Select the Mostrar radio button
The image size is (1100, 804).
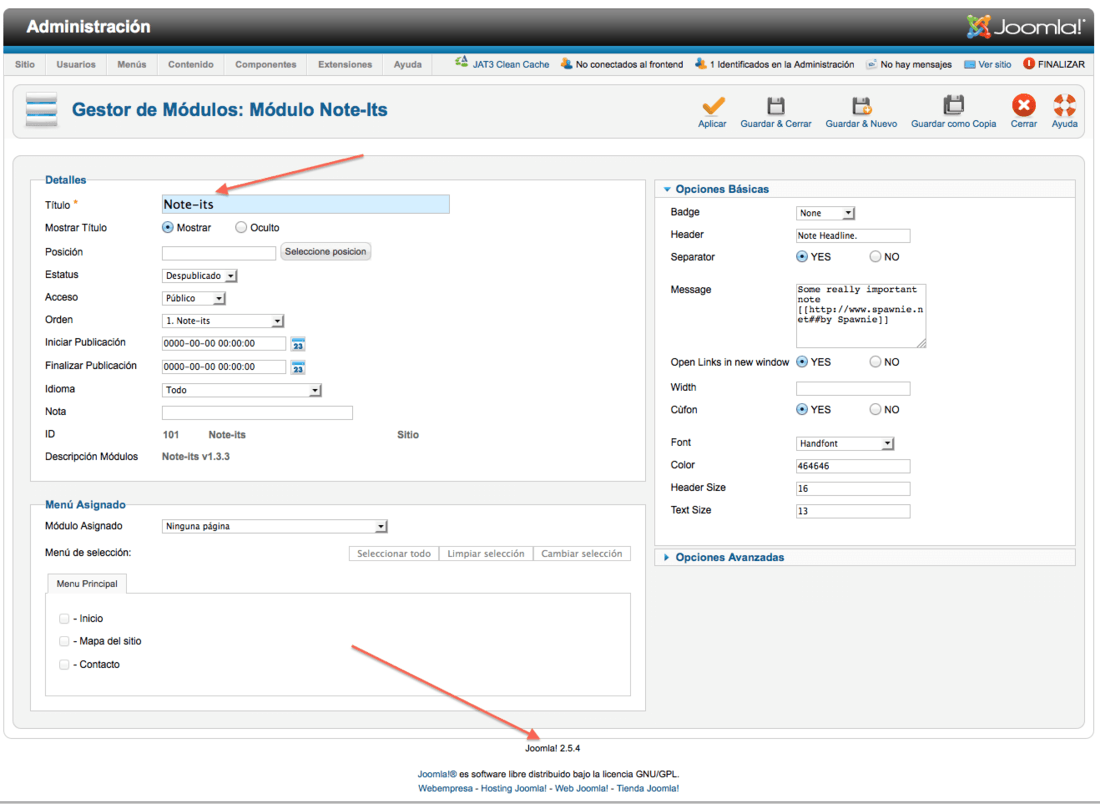tap(168, 227)
